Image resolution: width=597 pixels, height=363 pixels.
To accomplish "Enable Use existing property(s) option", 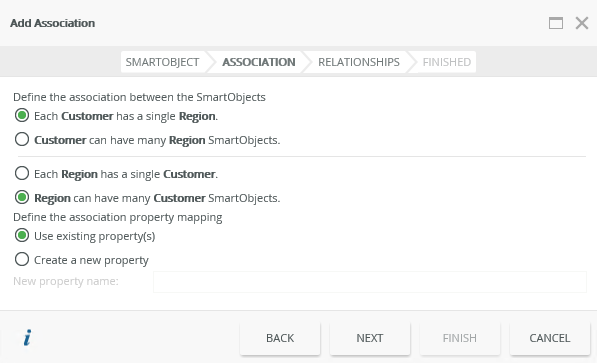I will [22, 235].
